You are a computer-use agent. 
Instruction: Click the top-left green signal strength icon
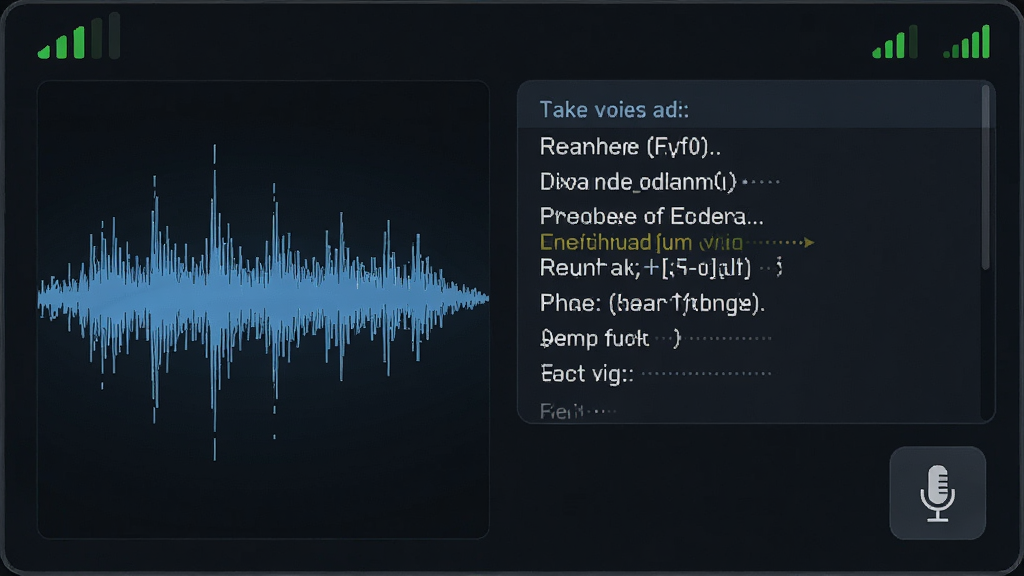[x=79, y=37]
